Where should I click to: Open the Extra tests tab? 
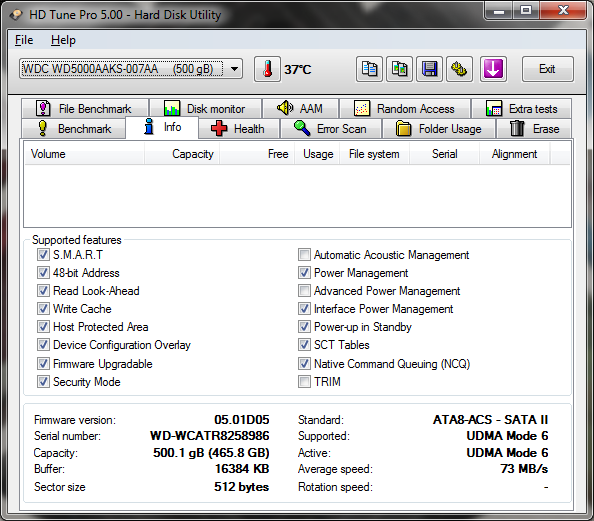click(521, 109)
